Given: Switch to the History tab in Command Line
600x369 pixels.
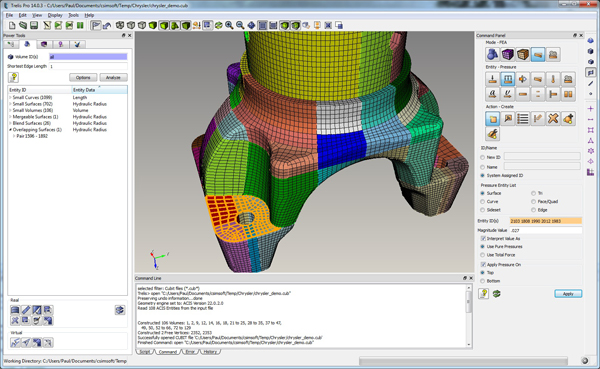Looking at the screenshot, I should pyautogui.click(x=210, y=352).
